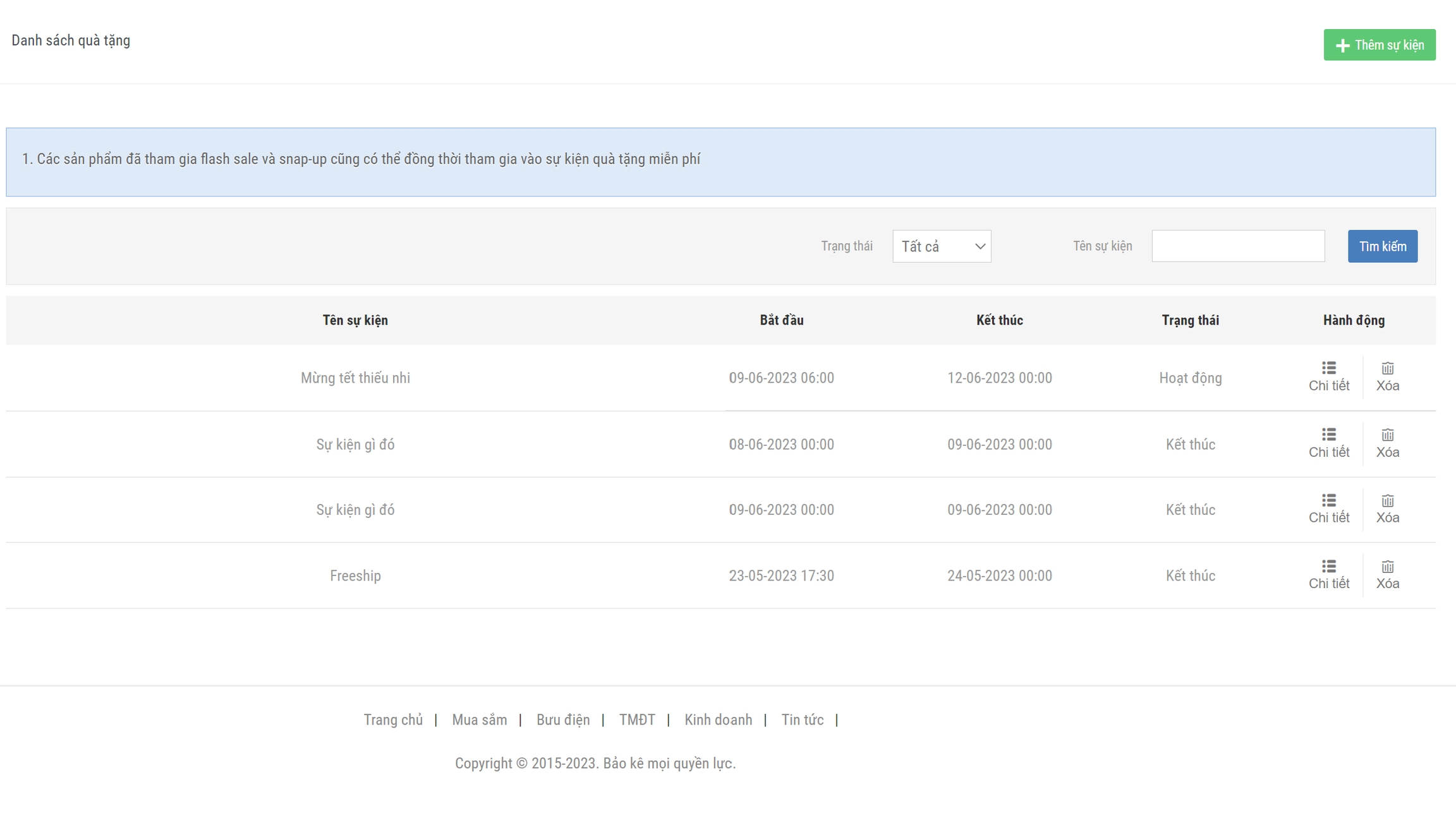Open Bưu điện footer link

tap(562, 720)
